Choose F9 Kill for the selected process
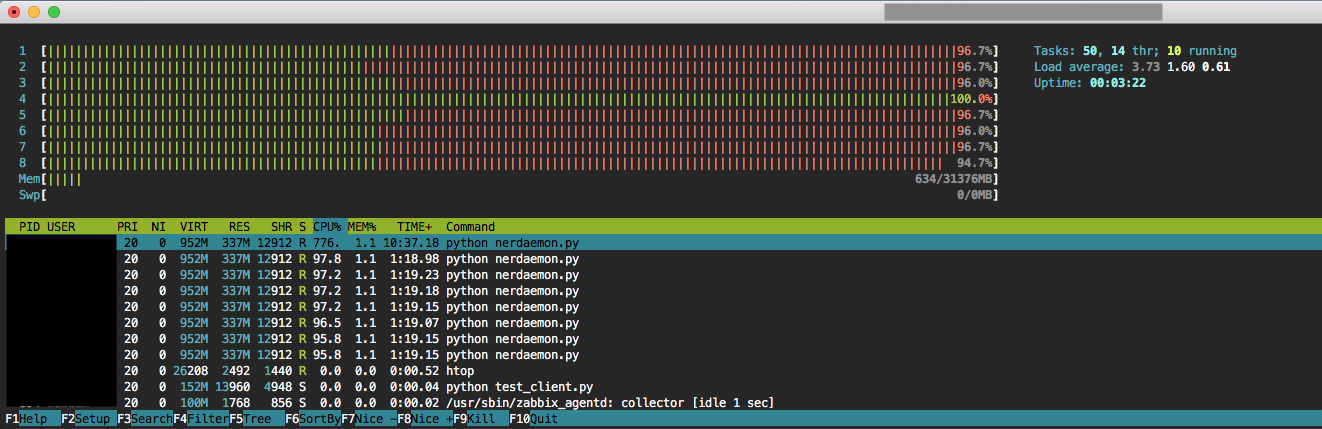1322x429 pixels. [481, 419]
